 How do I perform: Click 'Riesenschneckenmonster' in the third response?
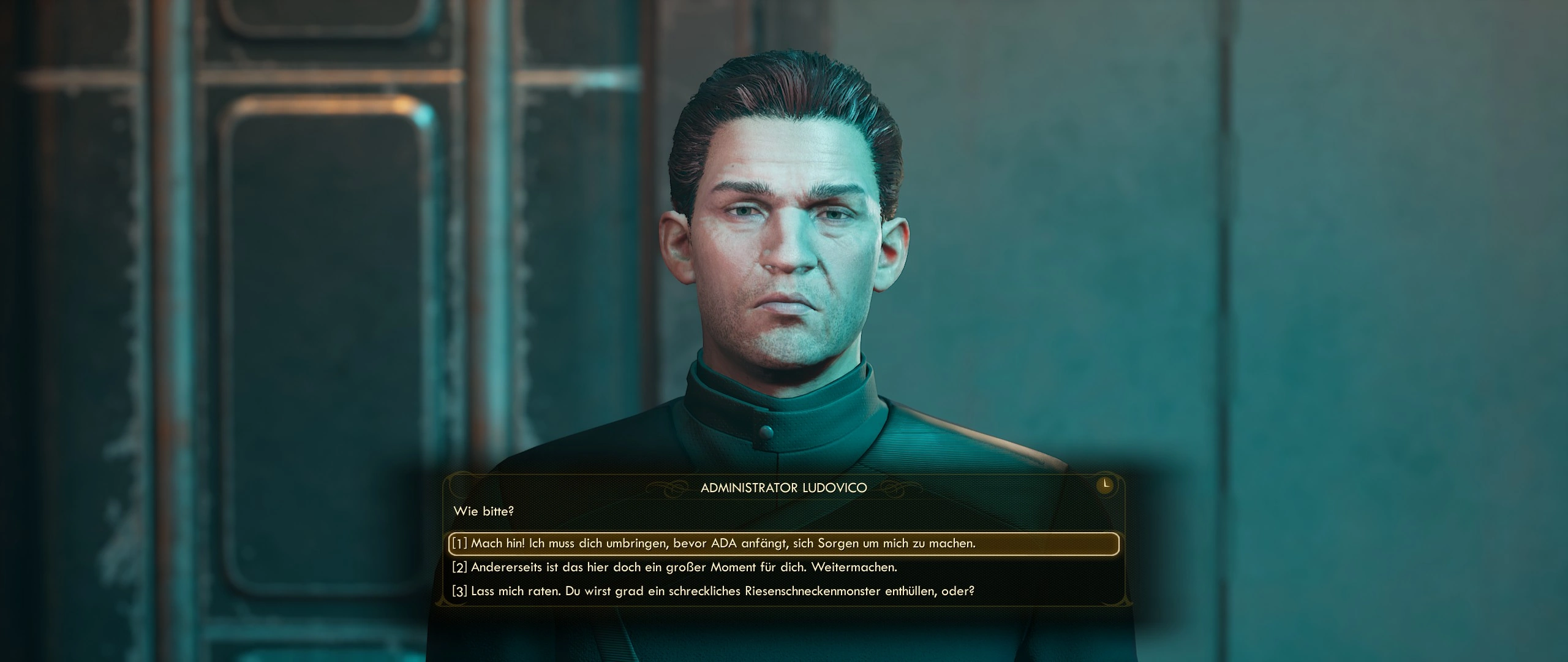coord(813,592)
